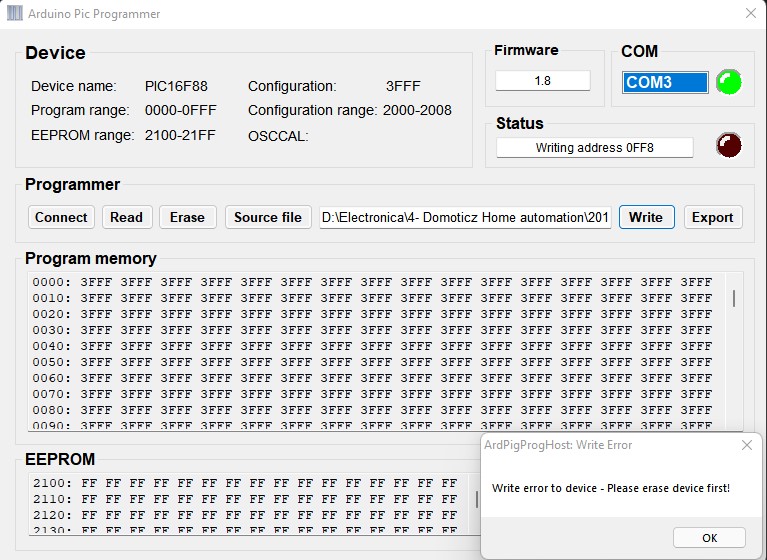767x560 pixels.
Task: Click program memory row address 0060:
Action: point(52,378)
